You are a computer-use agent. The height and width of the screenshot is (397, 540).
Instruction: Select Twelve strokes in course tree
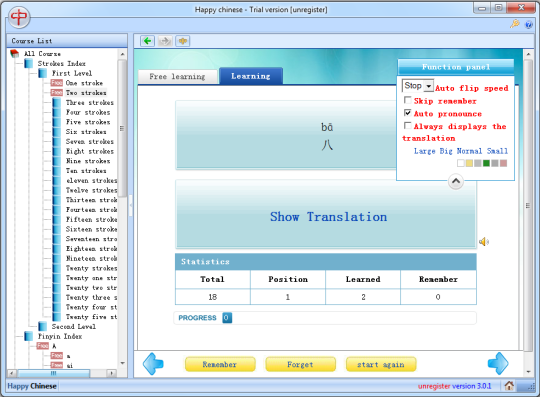91,190
